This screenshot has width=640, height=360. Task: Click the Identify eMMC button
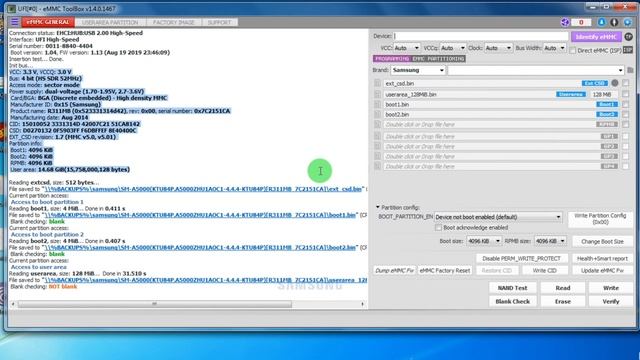click(596, 37)
